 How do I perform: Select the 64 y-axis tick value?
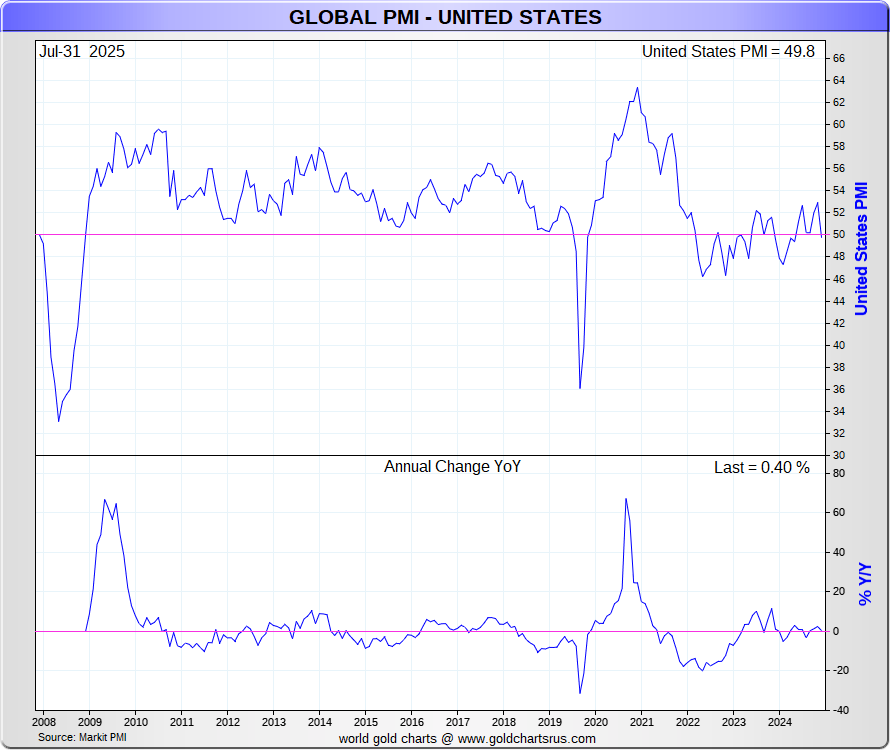pyautogui.click(x=838, y=81)
